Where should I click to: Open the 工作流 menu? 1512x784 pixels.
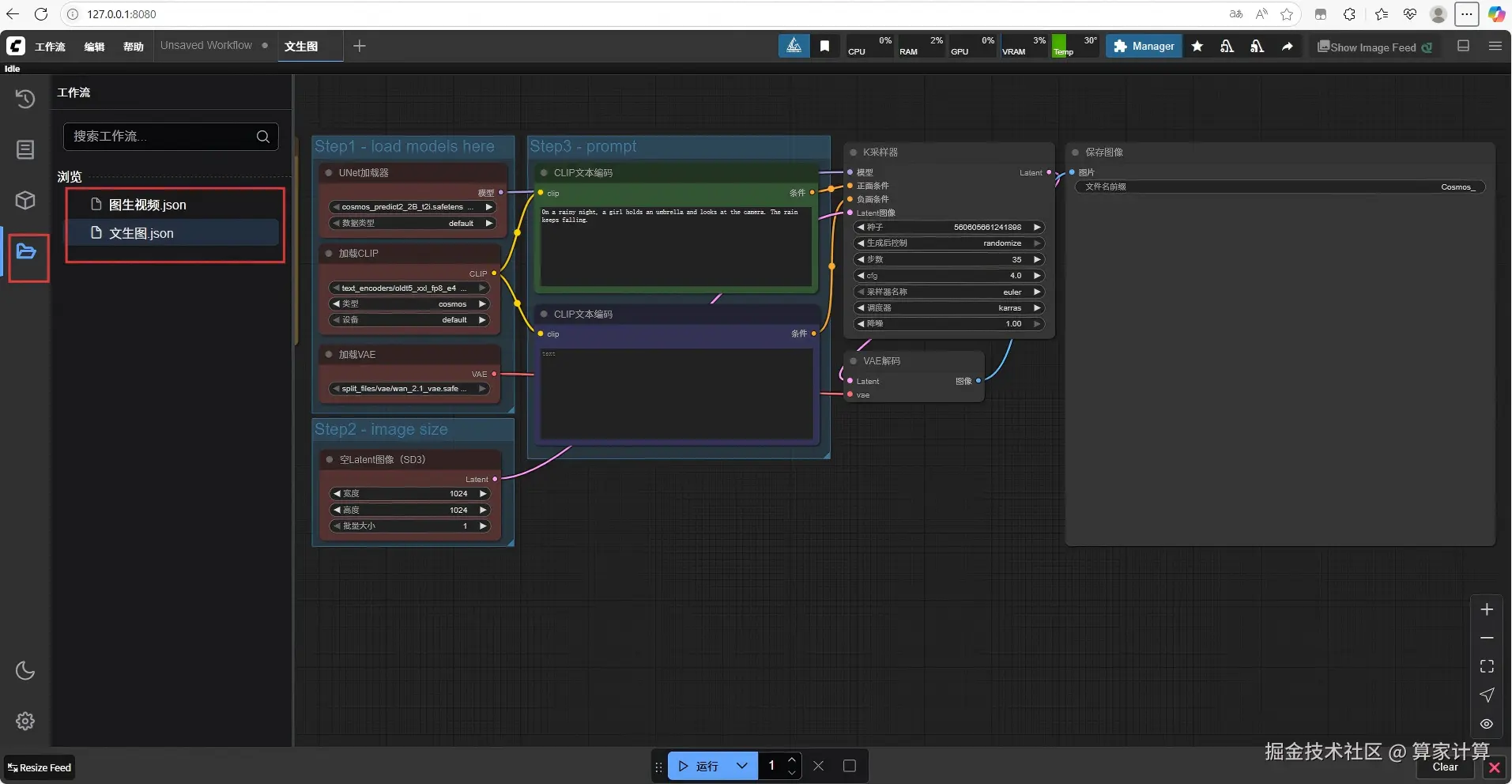coord(50,47)
